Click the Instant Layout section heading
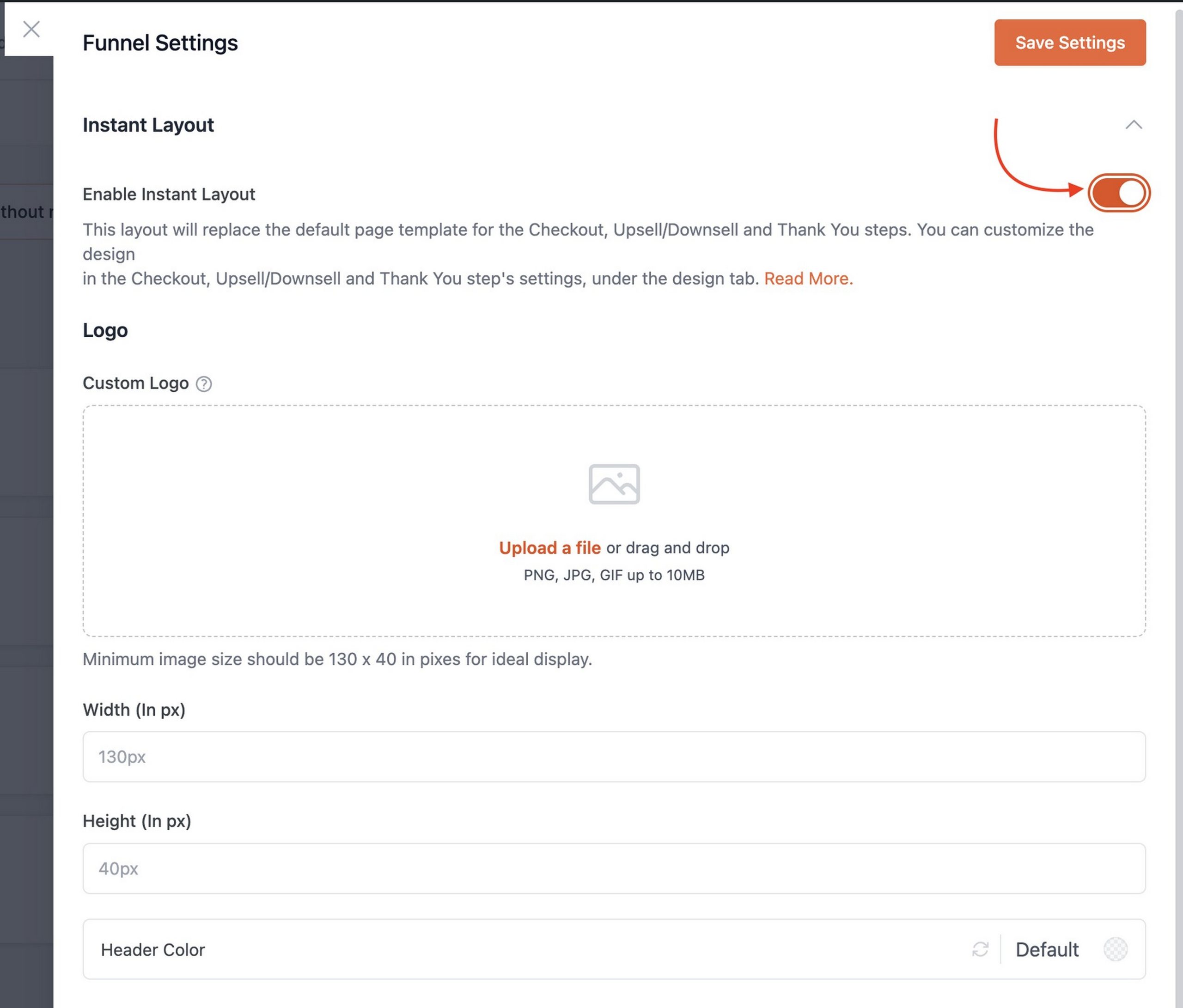The width and height of the screenshot is (1183, 1008). coord(148,125)
